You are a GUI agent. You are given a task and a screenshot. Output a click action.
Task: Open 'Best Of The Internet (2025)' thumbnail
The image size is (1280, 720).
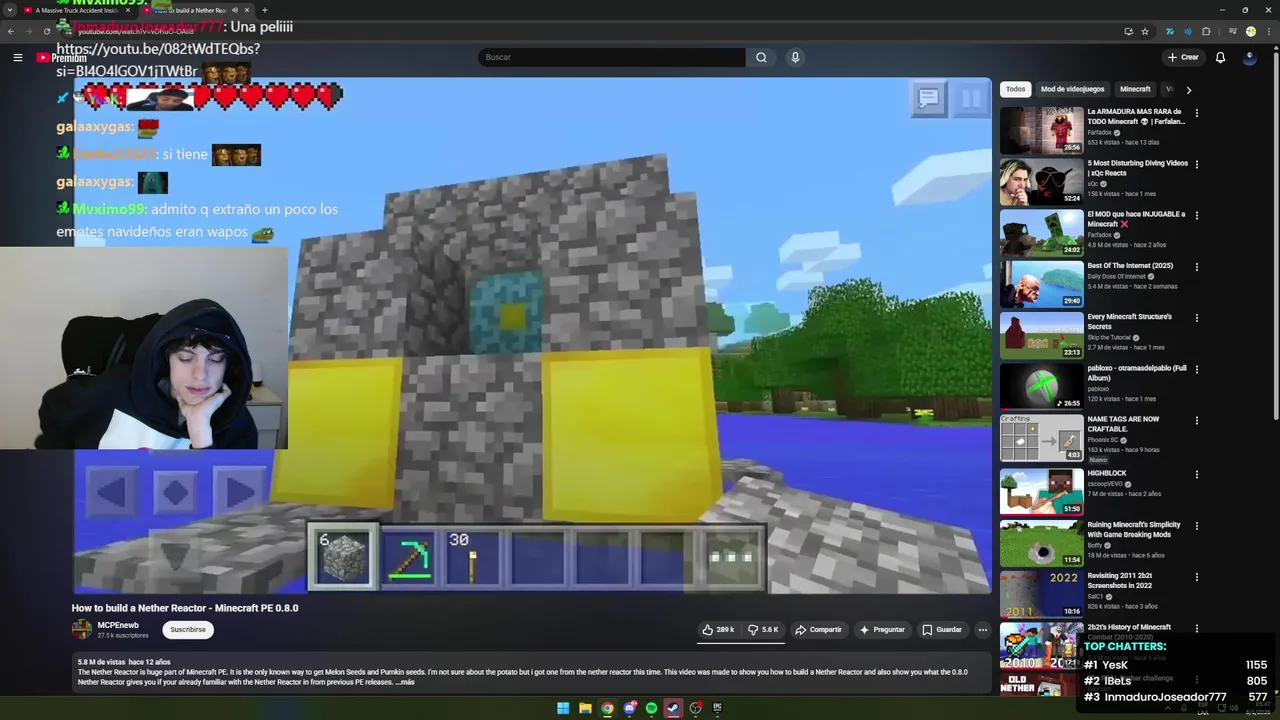1041,284
